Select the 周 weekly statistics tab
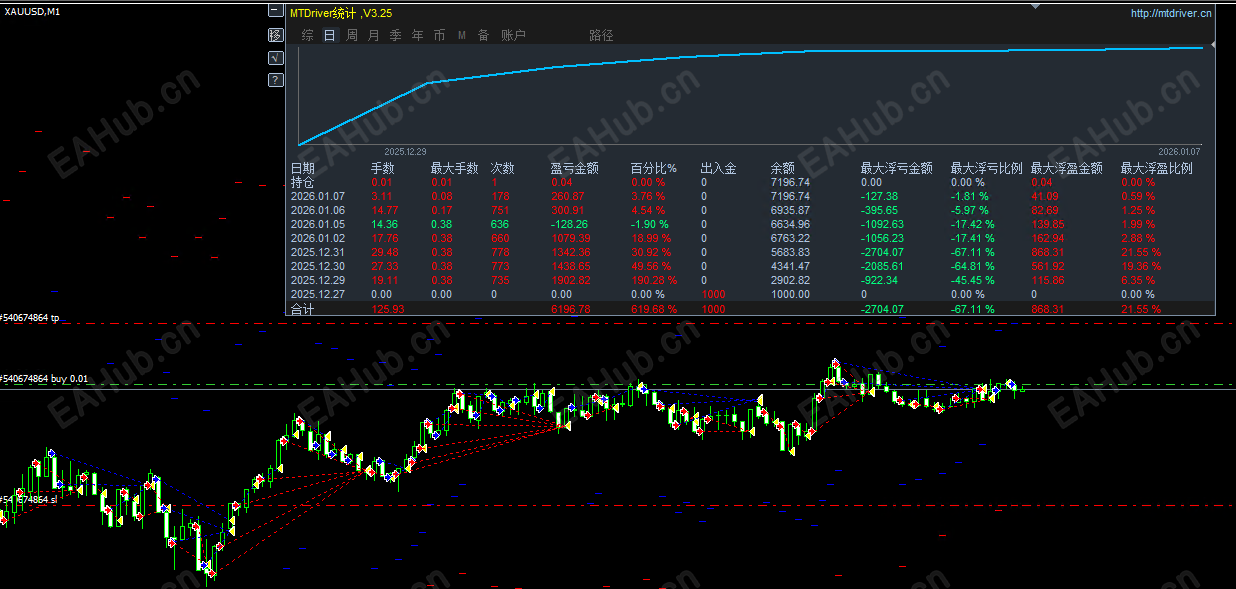 pyautogui.click(x=352, y=35)
